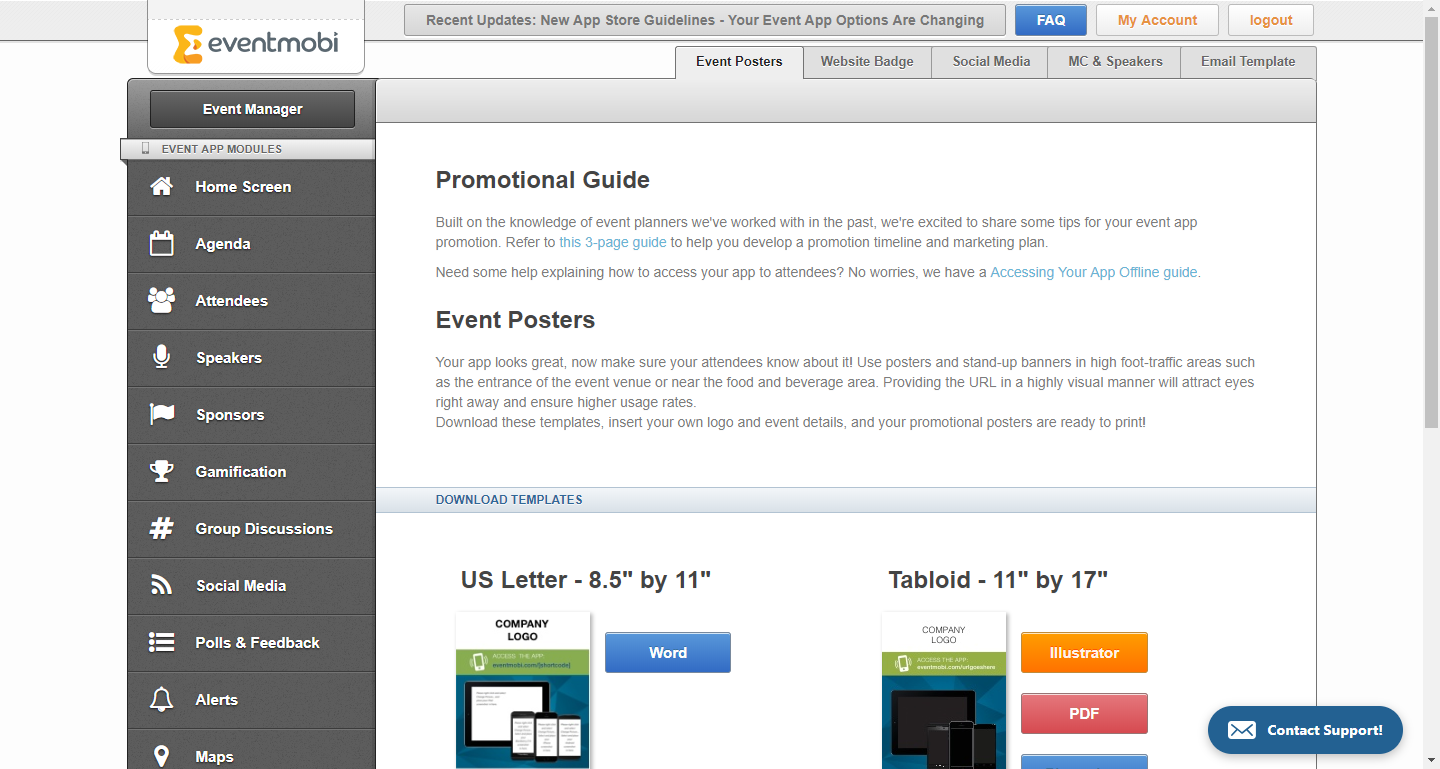The image size is (1440, 769).
Task: Click the Group Discussions hashtag icon
Action: coord(161,529)
